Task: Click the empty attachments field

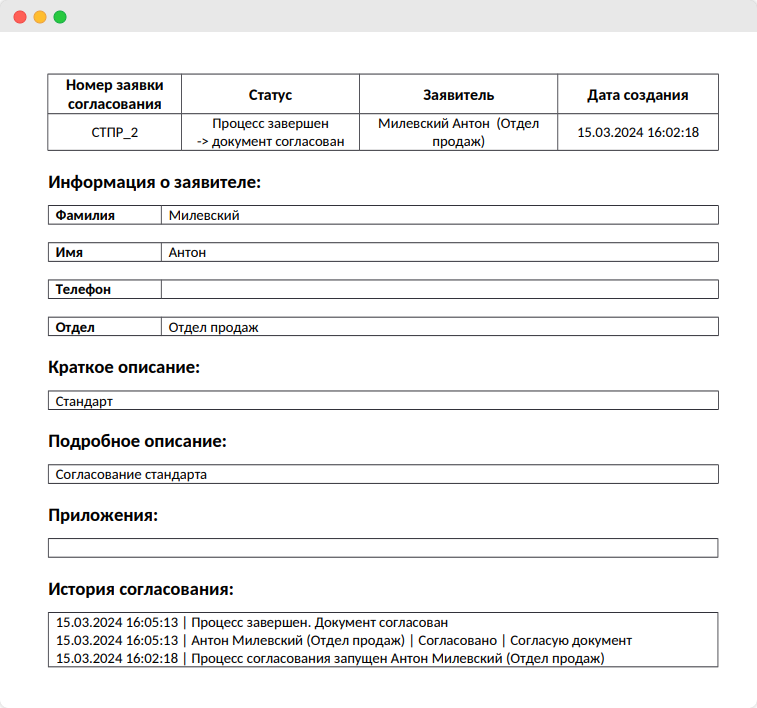Action: tap(383, 548)
